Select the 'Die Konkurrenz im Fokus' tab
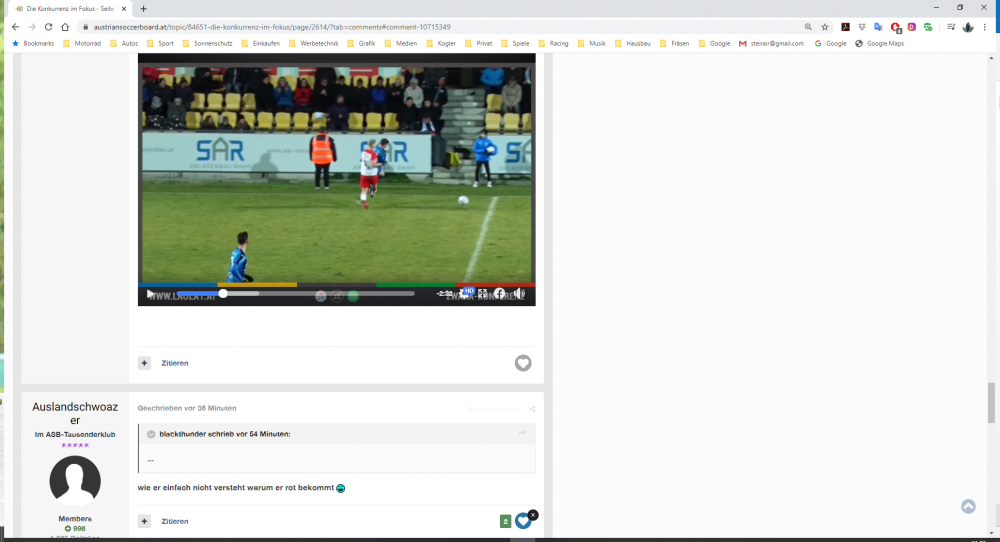This screenshot has height=542, width=1000. coord(70,9)
